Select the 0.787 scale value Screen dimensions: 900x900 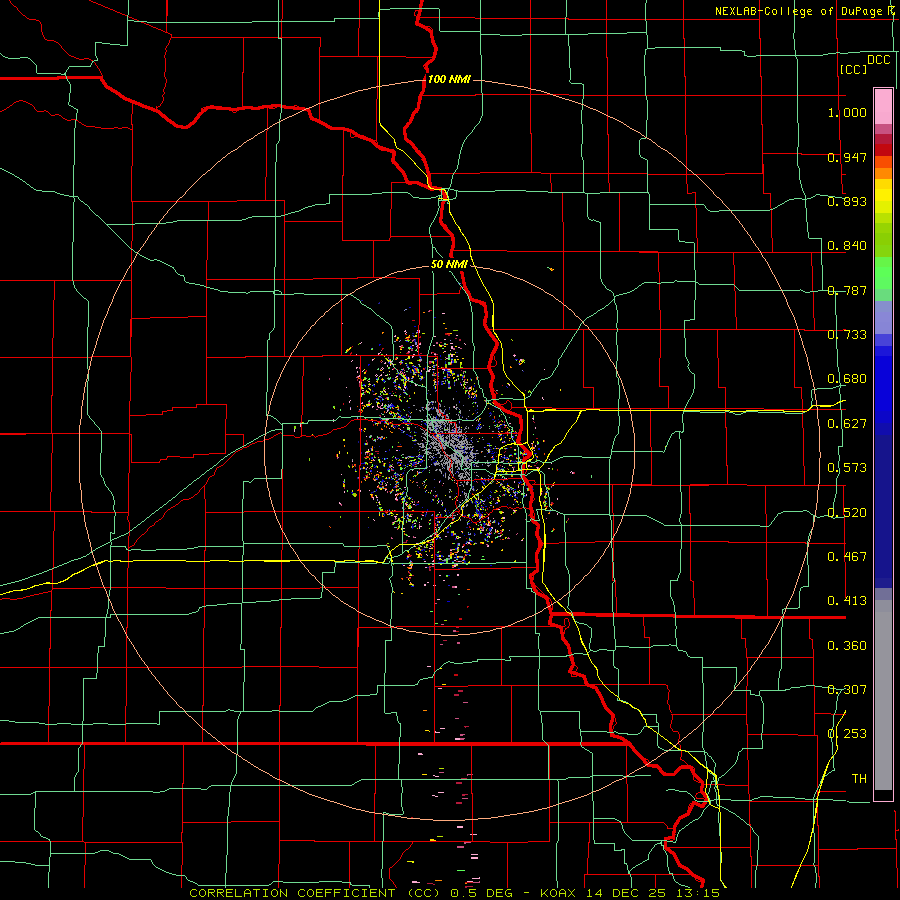(847, 290)
